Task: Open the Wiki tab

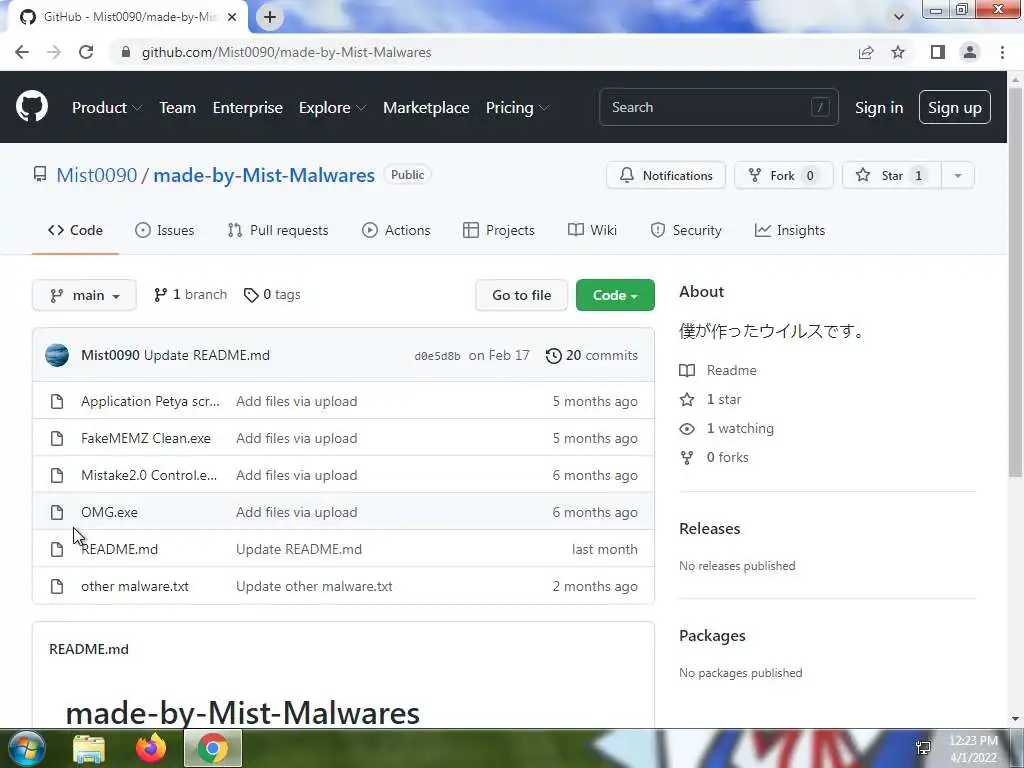Action: pyautogui.click(x=592, y=230)
